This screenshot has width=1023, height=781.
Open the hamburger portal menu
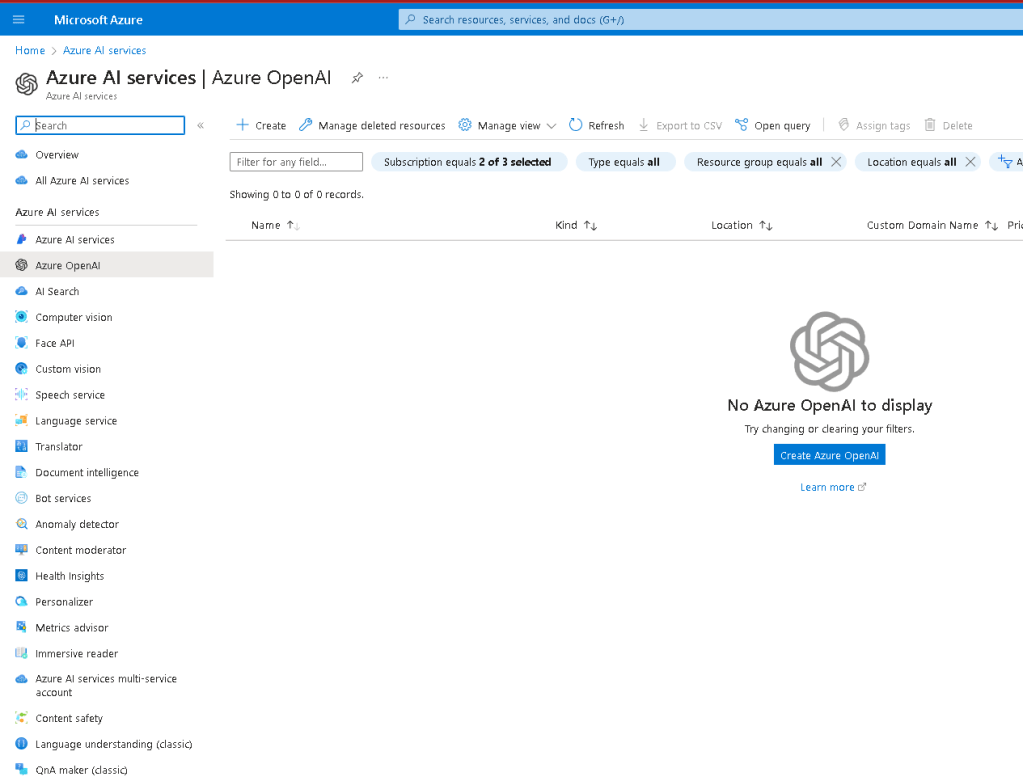point(18,20)
